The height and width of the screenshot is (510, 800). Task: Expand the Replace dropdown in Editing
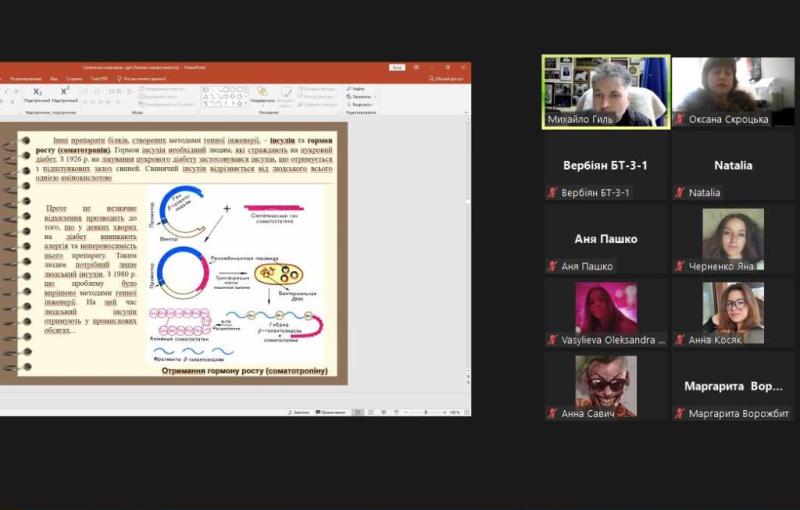point(362,96)
